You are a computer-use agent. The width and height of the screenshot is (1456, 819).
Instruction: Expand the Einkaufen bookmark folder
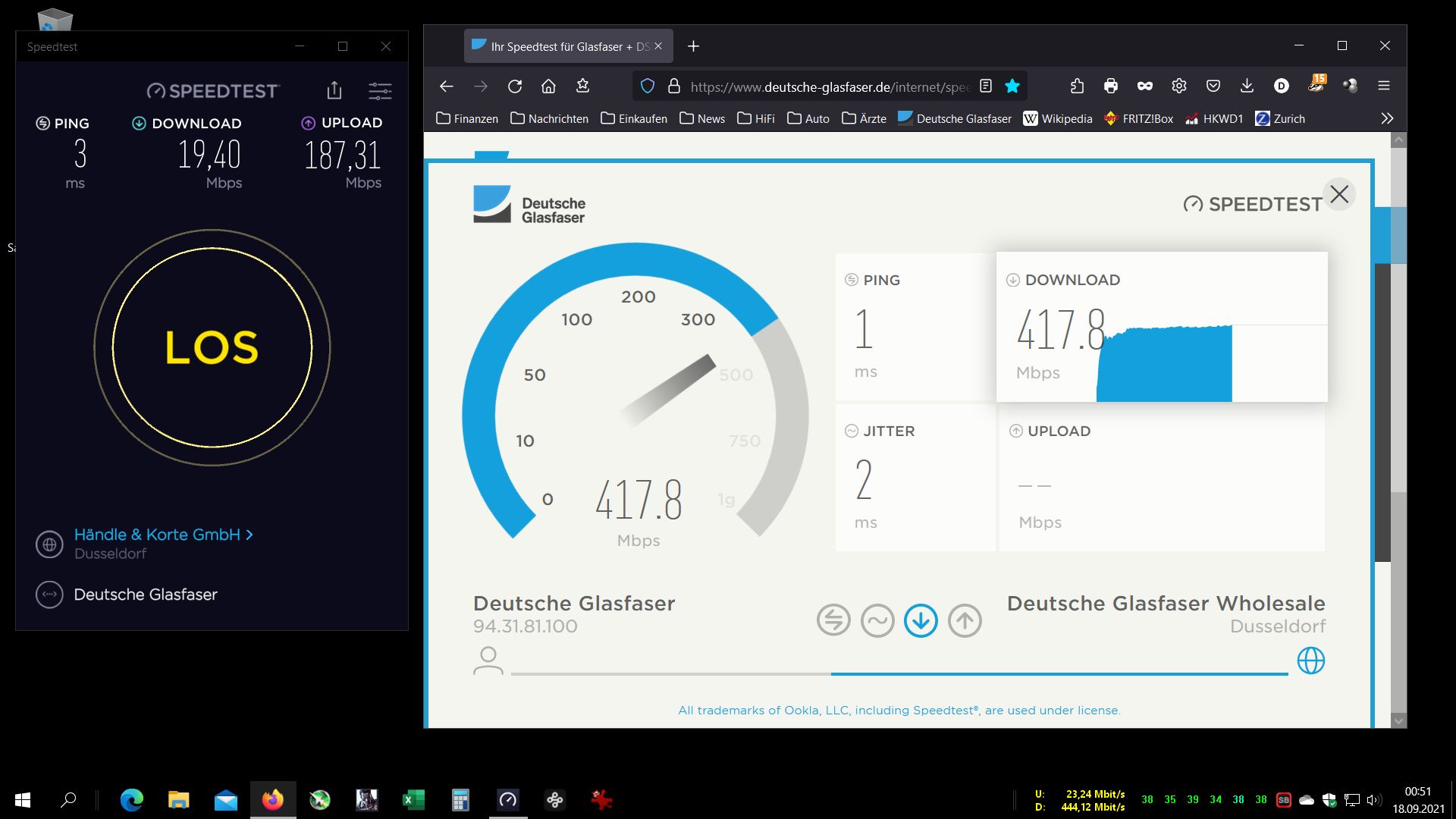click(634, 118)
